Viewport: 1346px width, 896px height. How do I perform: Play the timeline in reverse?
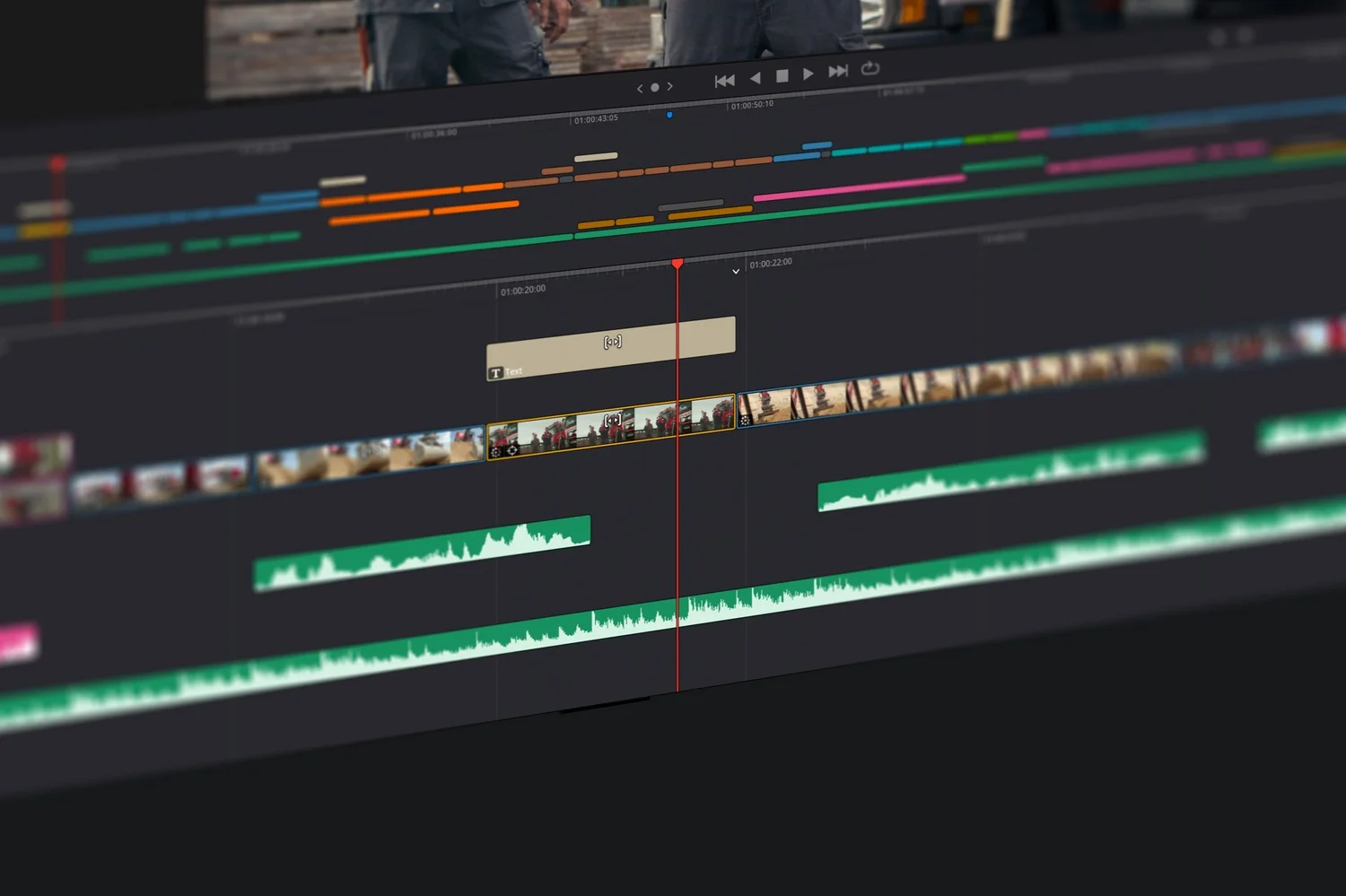[x=756, y=78]
